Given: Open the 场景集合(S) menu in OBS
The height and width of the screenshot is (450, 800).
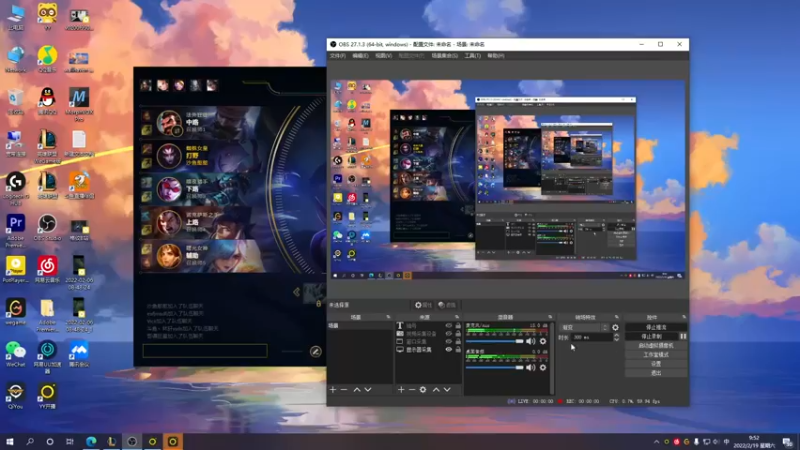Looking at the screenshot, I should [x=445, y=56].
